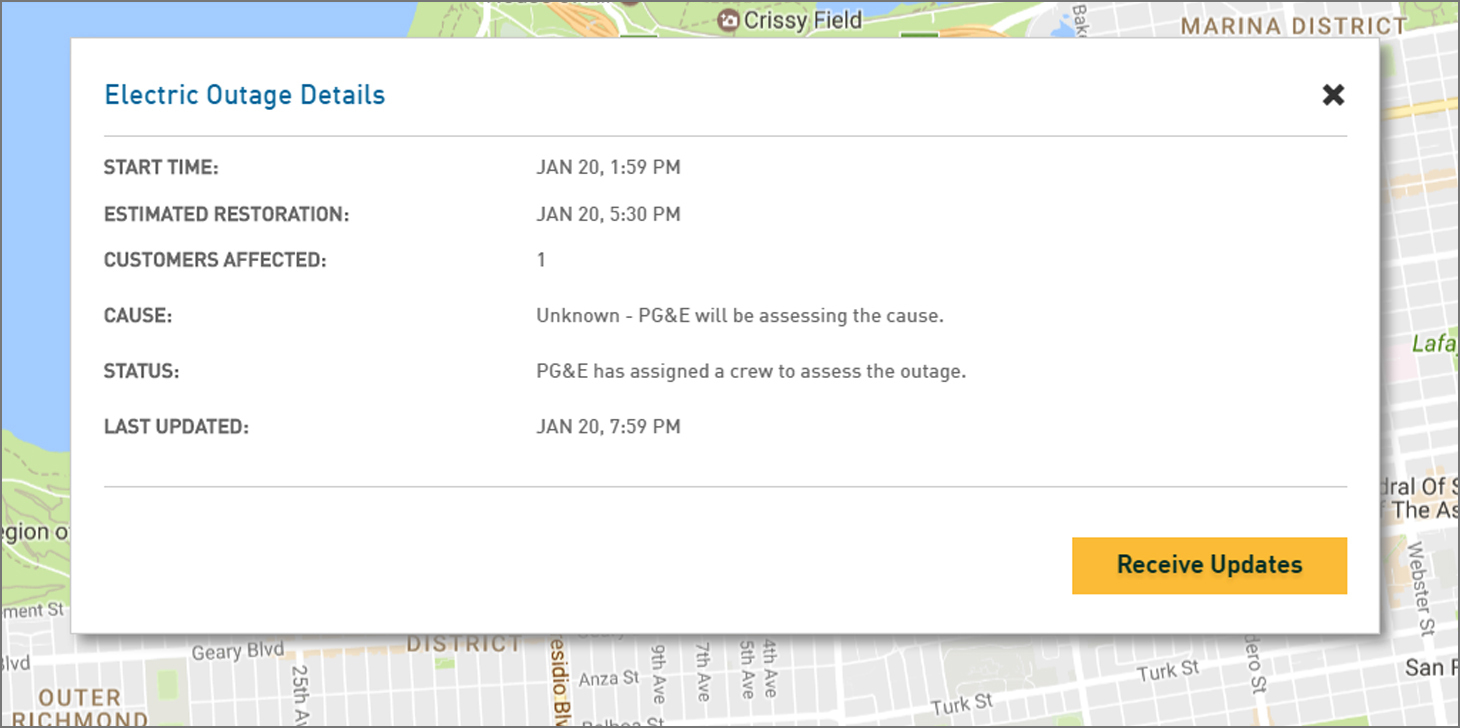1460x728 pixels.
Task: Click the Crissy Field camera marker icon
Action: [729, 20]
